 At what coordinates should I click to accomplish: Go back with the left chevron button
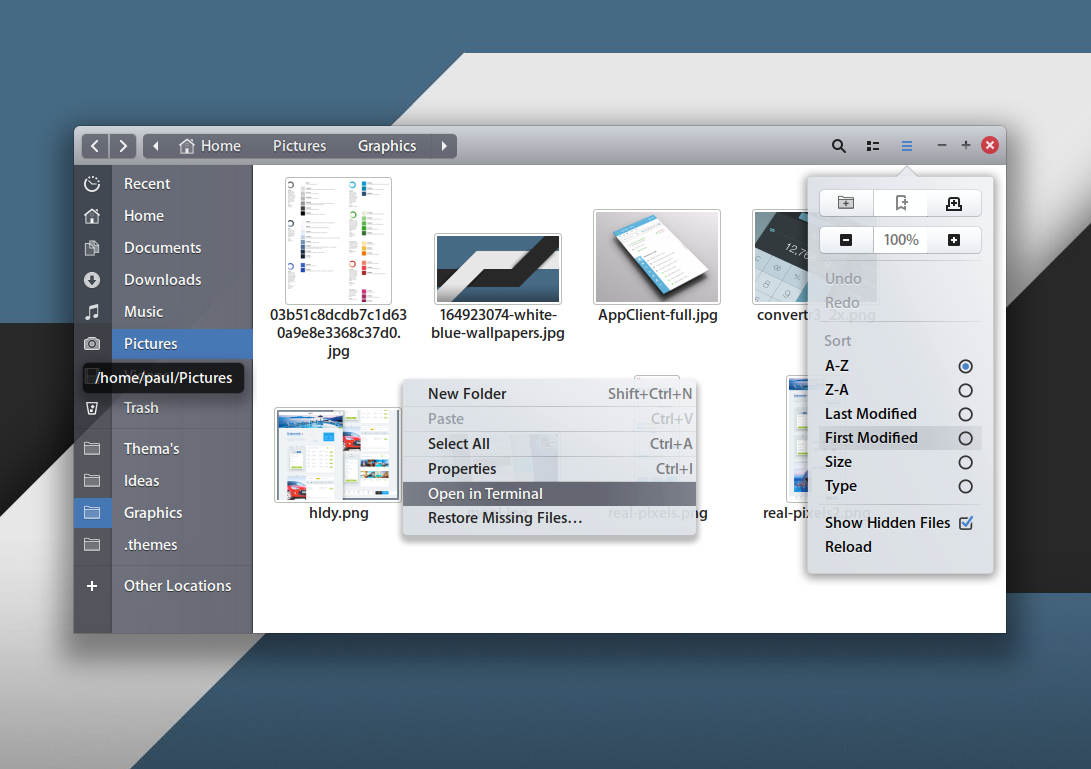(95, 146)
